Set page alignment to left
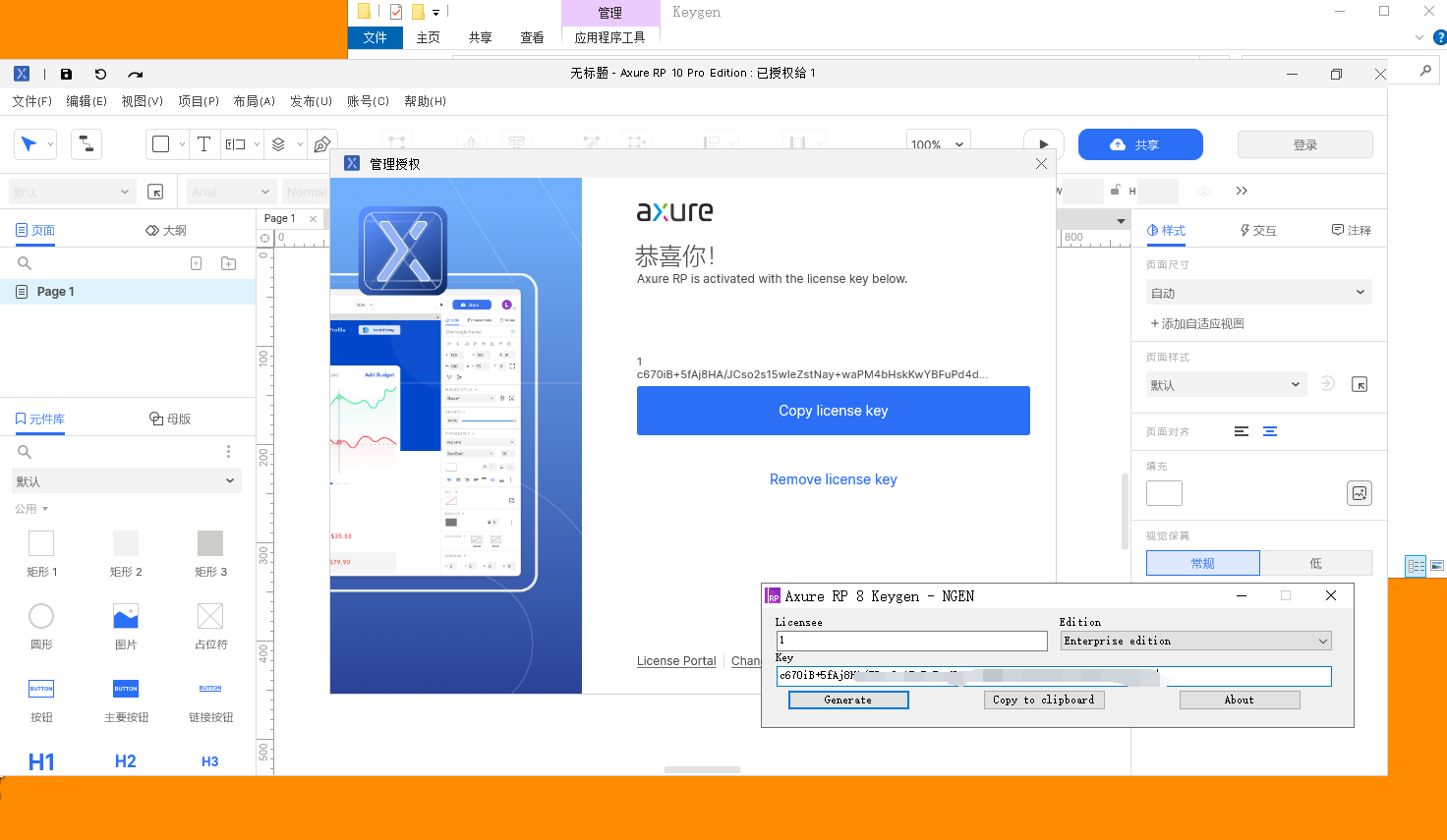The image size is (1447, 840). coord(1242,431)
